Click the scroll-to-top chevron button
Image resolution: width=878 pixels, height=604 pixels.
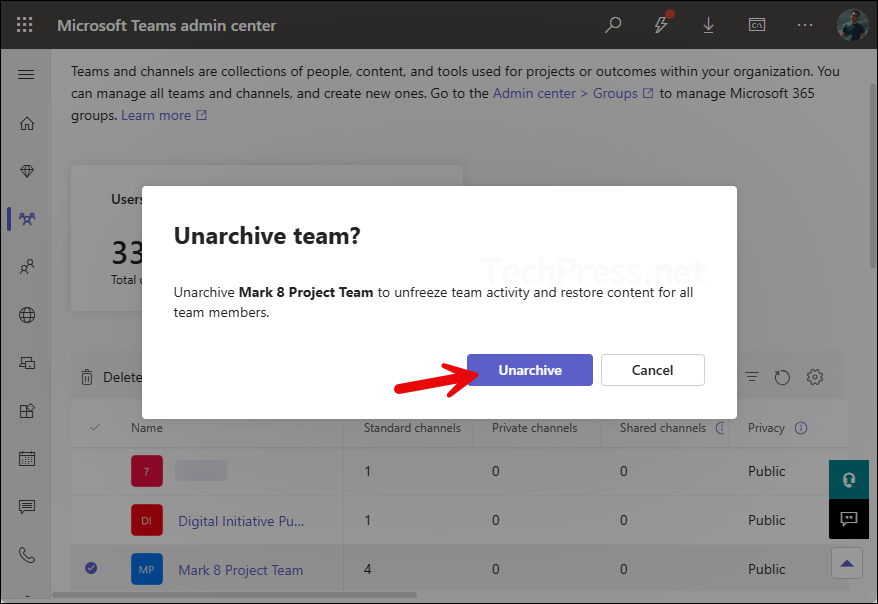(x=847, y=563)
